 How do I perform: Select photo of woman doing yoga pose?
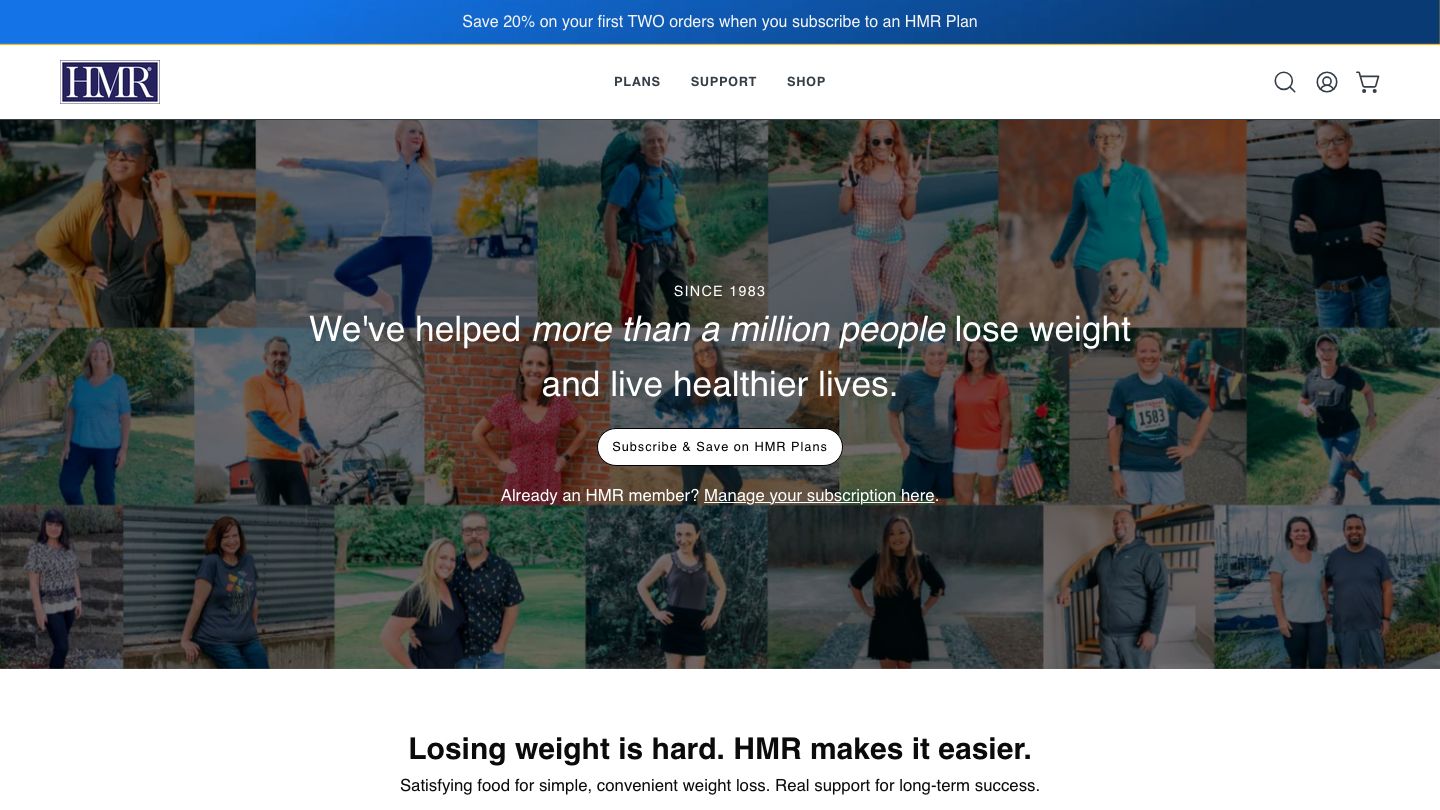(x=397, y=224)
